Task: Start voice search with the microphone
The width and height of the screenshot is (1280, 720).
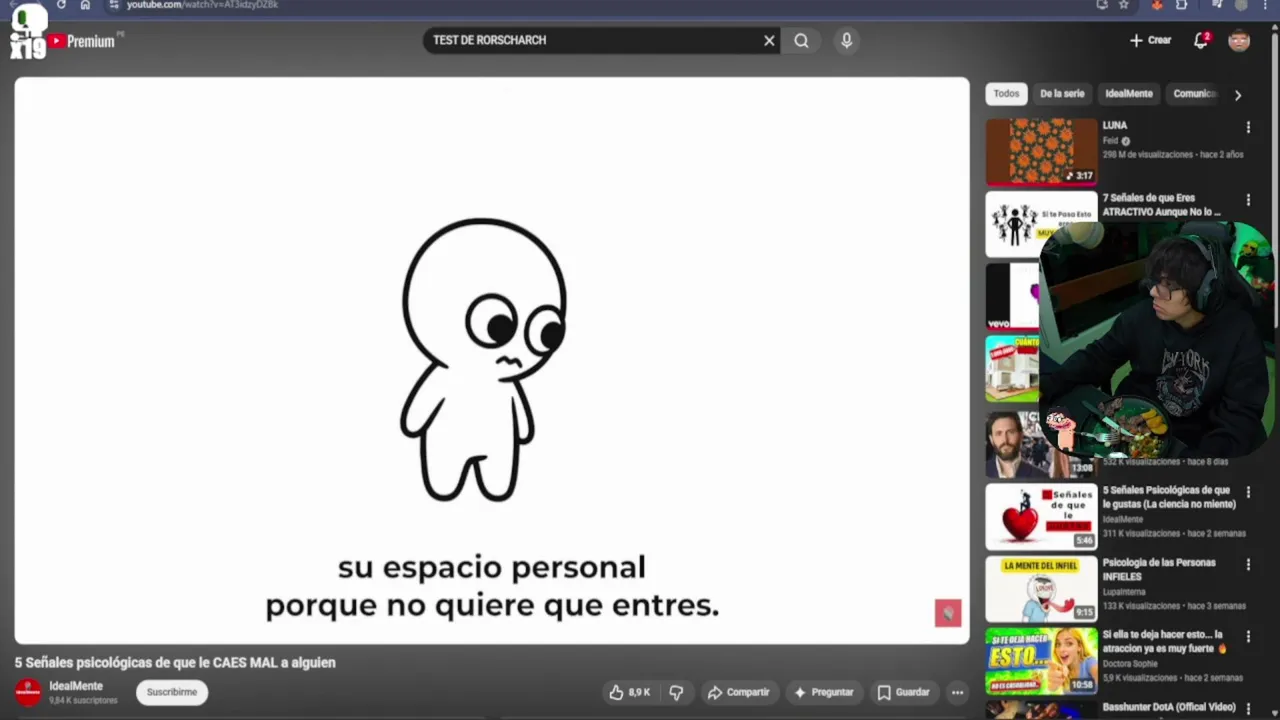Action: [x=846, y=41]
